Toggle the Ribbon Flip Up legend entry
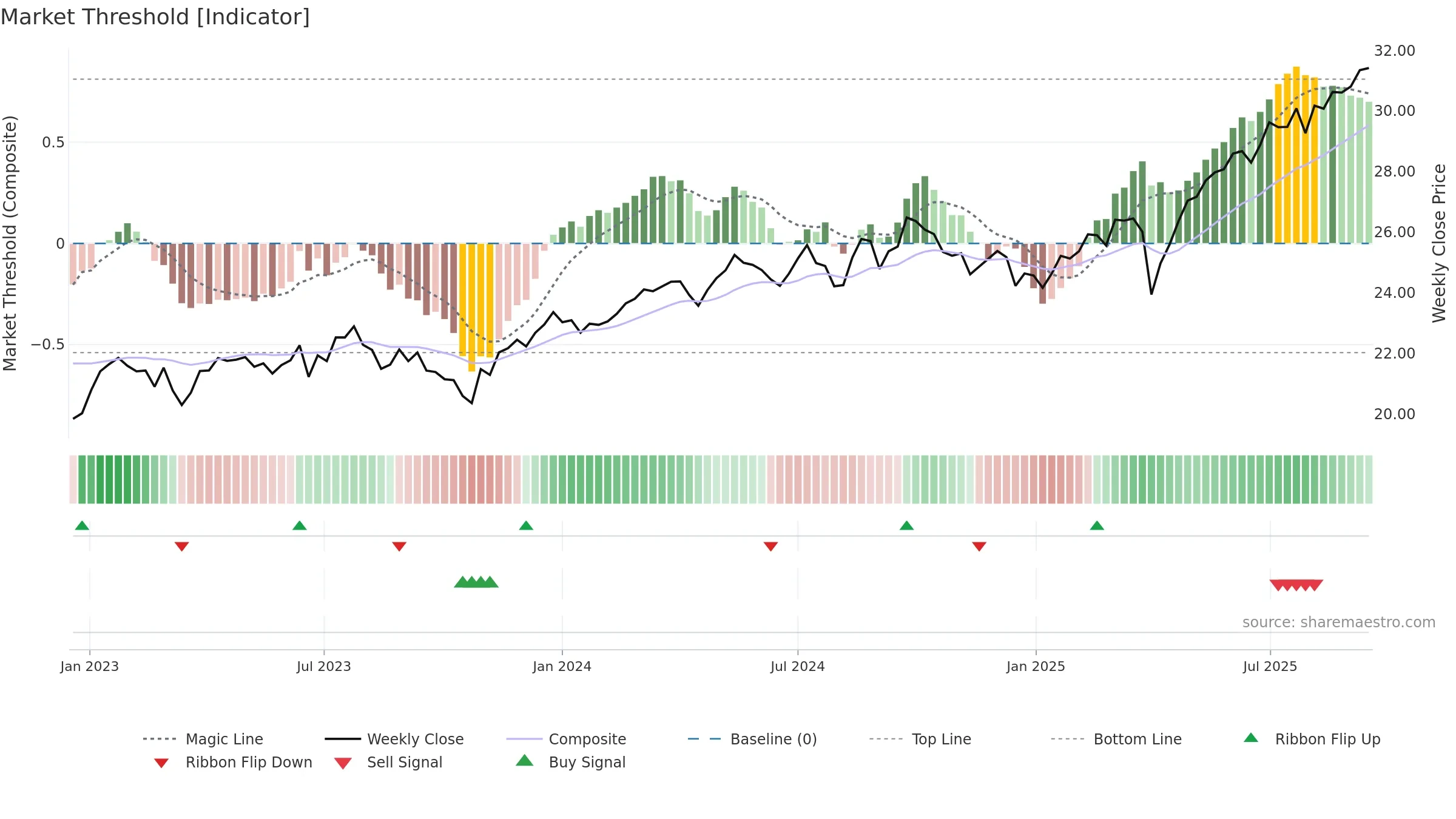1456x819 pixels. point(1312,739)
